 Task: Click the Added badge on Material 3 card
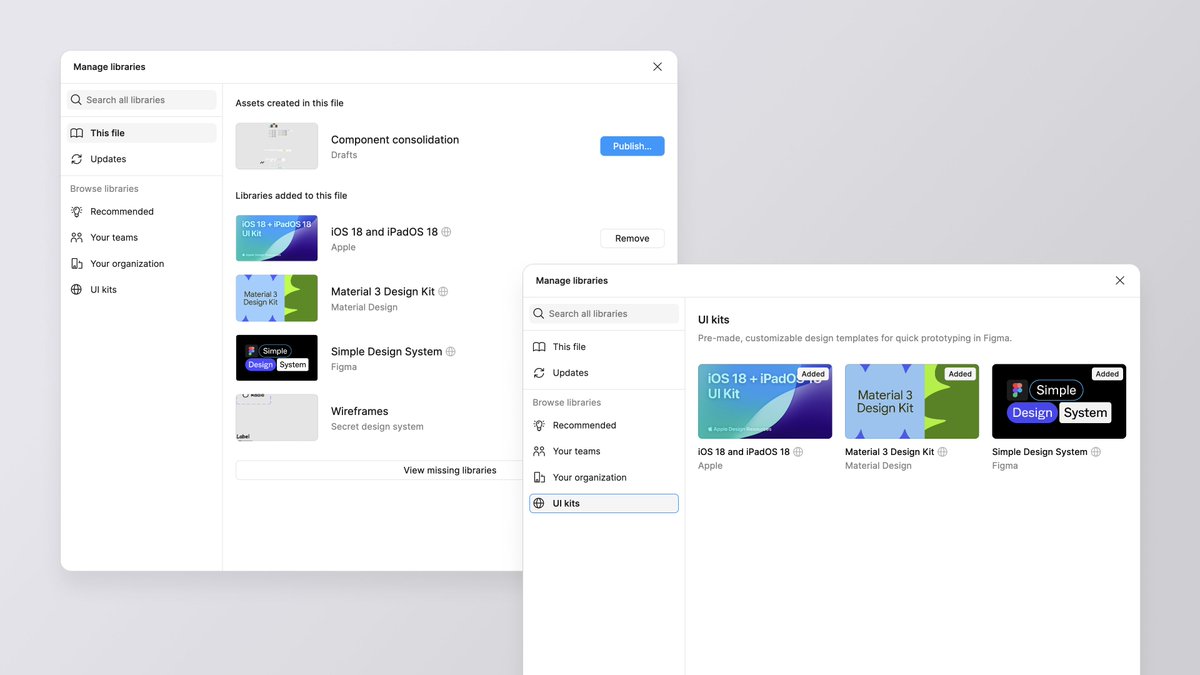pyautogui.click(x=960, y=374)
